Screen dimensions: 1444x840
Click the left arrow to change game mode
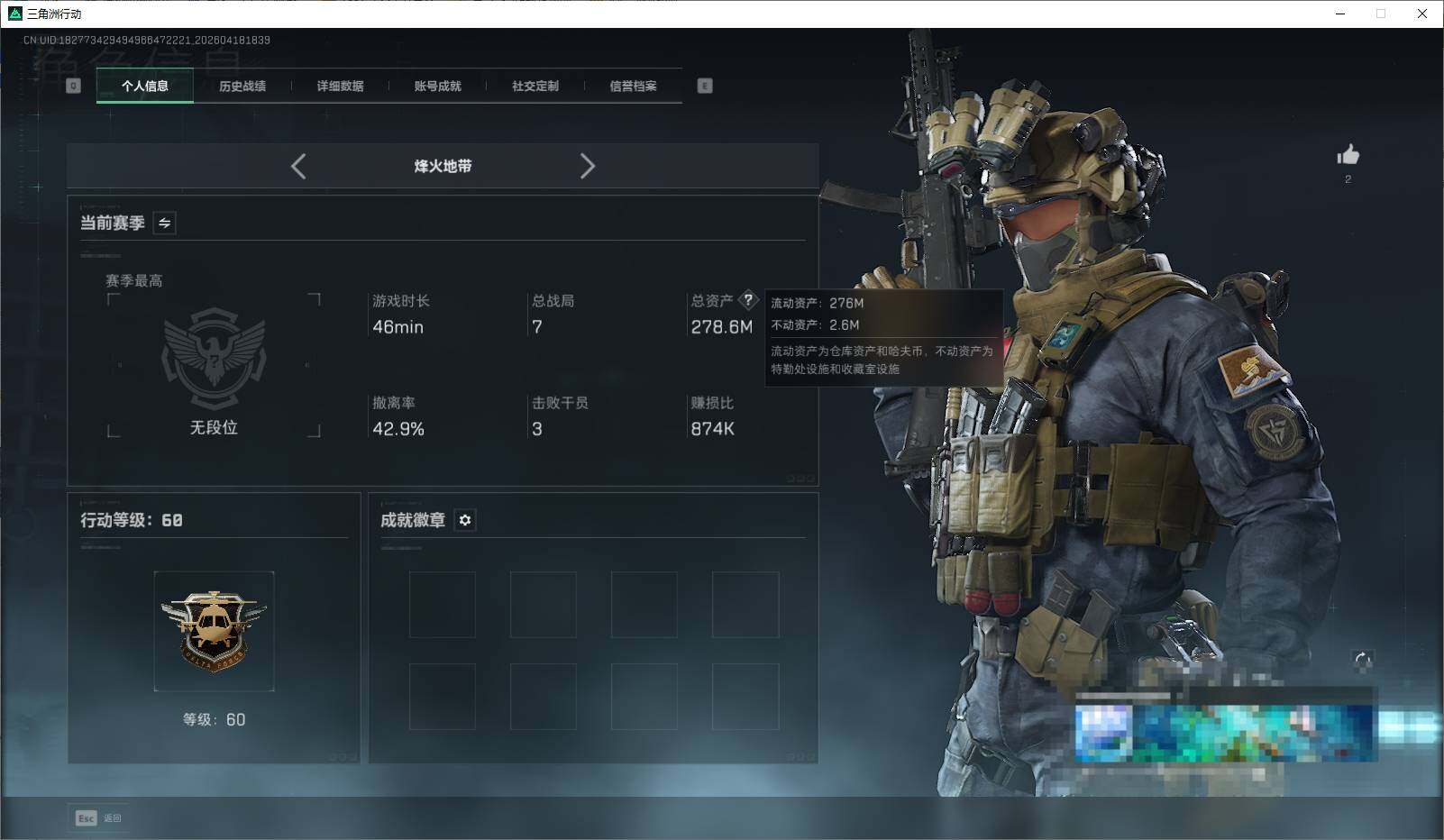(298, 166)
